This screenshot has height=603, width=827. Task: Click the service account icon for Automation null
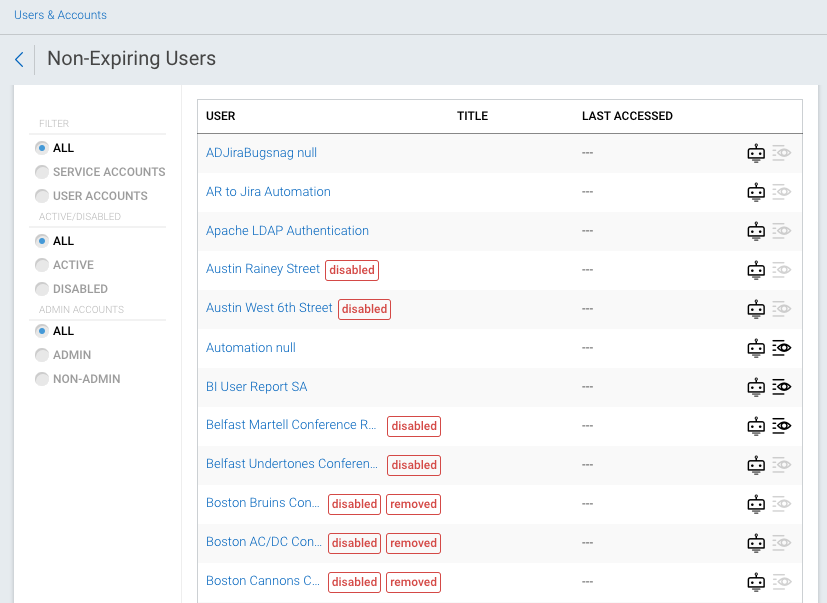pos(756,348)
